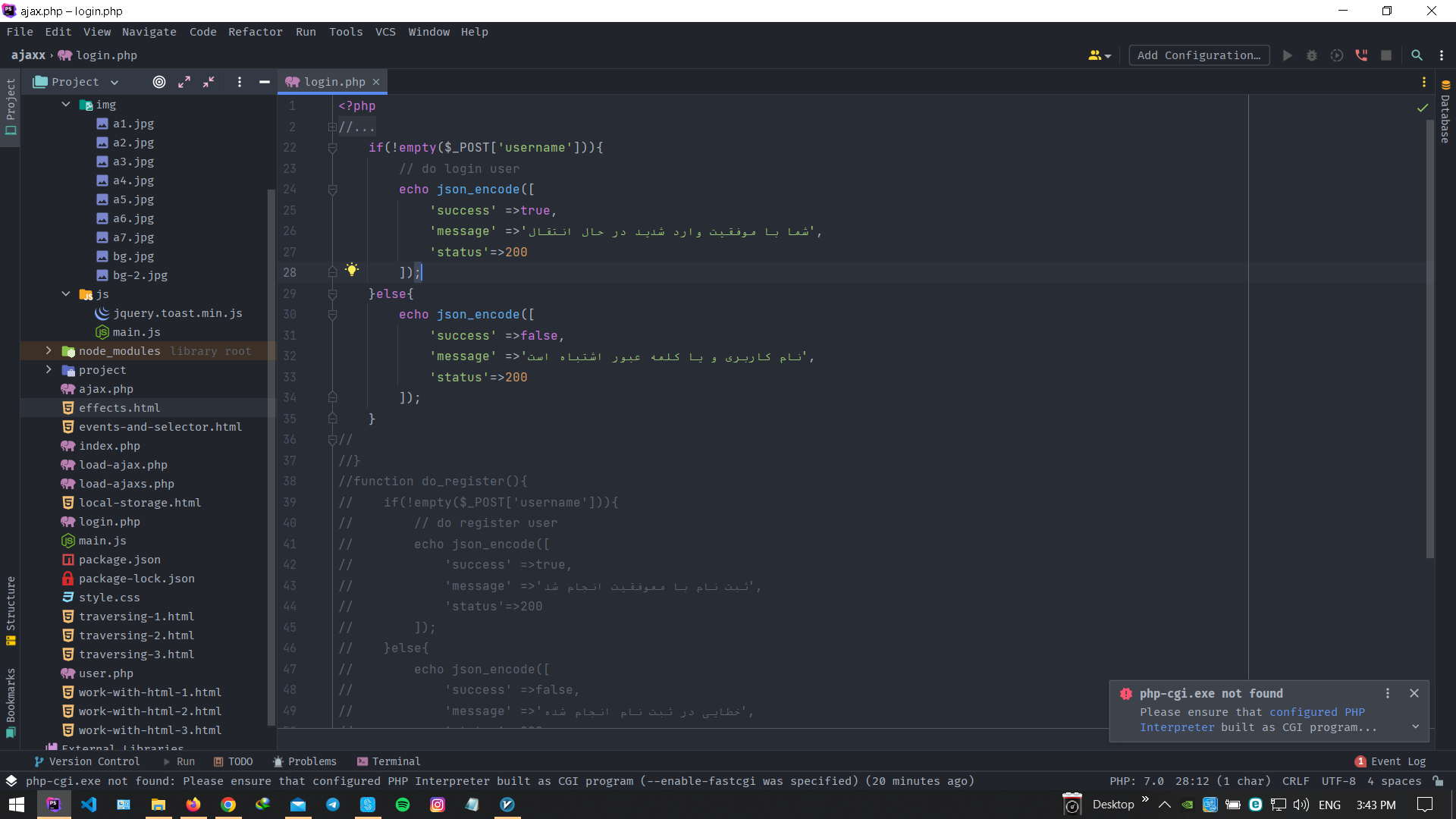Expand the project folder

tap(49, 370)
